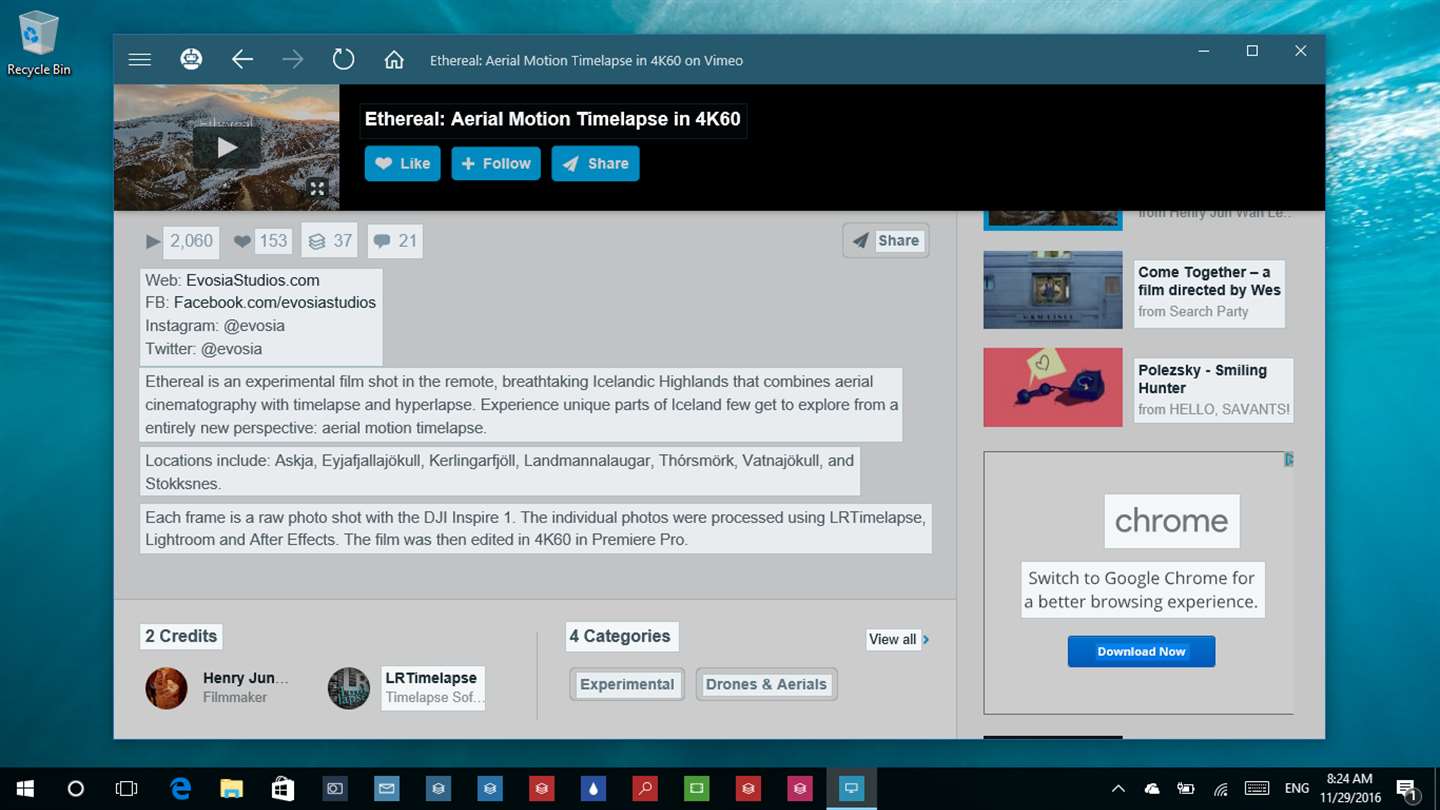This screenshot has width=1440, height=810.
Task: Open Task View on taskbar
Action: 126,789
